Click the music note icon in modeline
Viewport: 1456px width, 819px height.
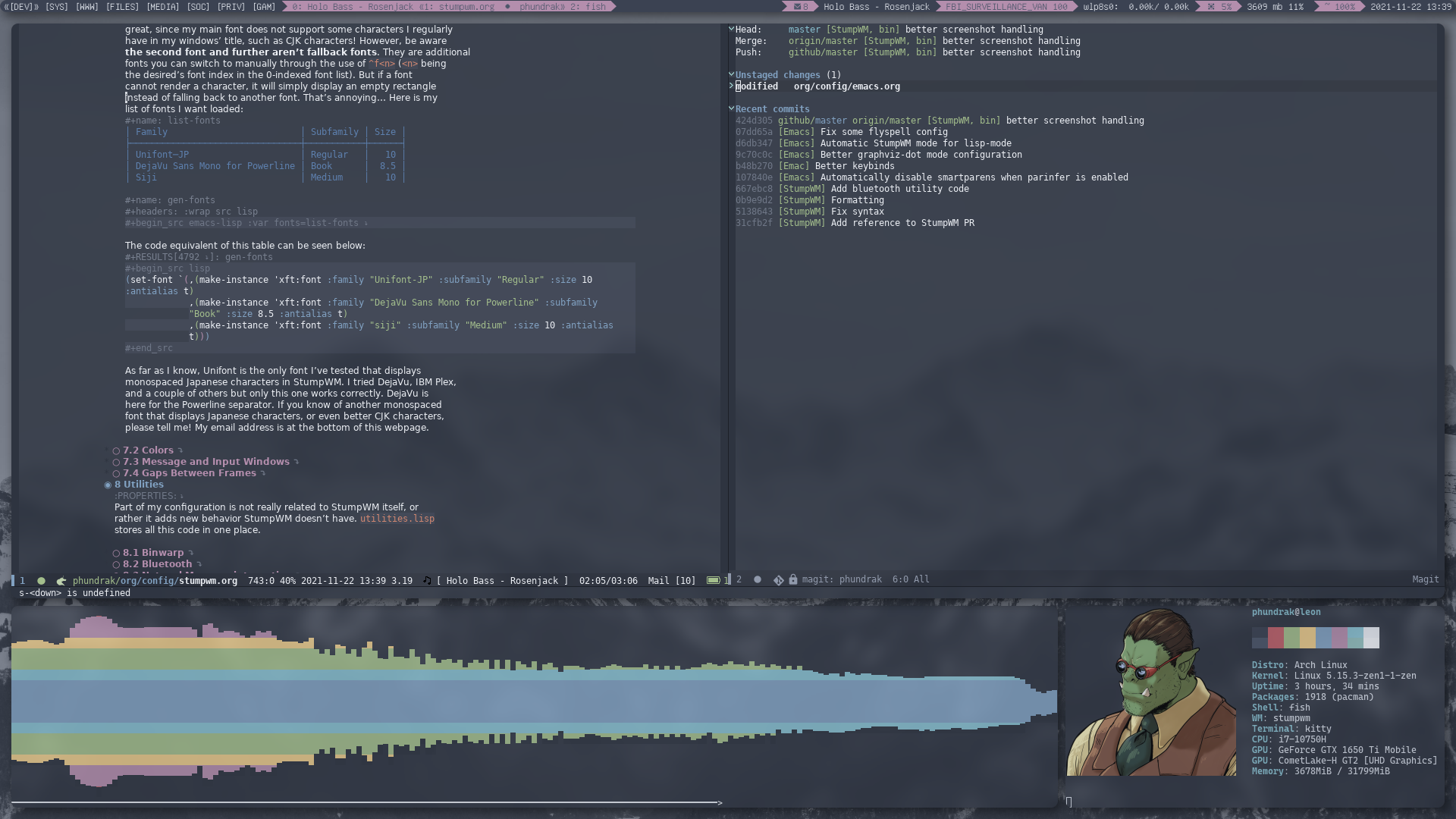(424, 580)
